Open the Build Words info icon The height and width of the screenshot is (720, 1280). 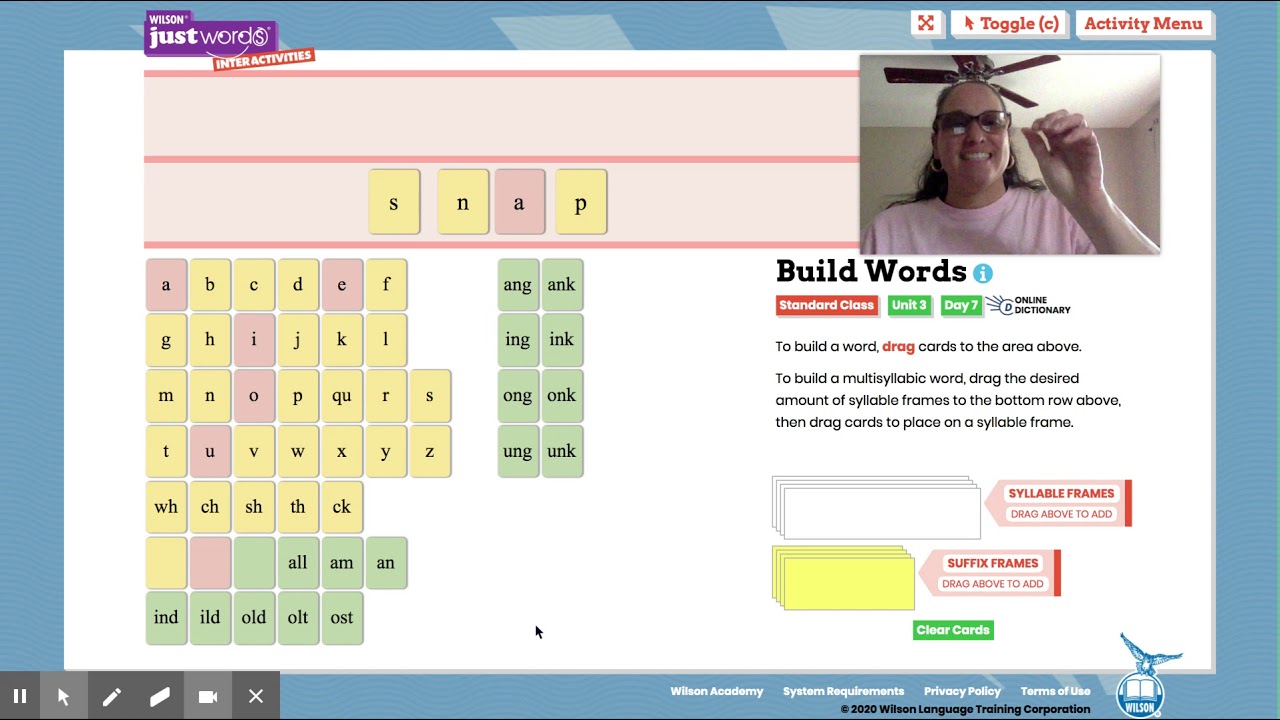[x=983, y=273]
